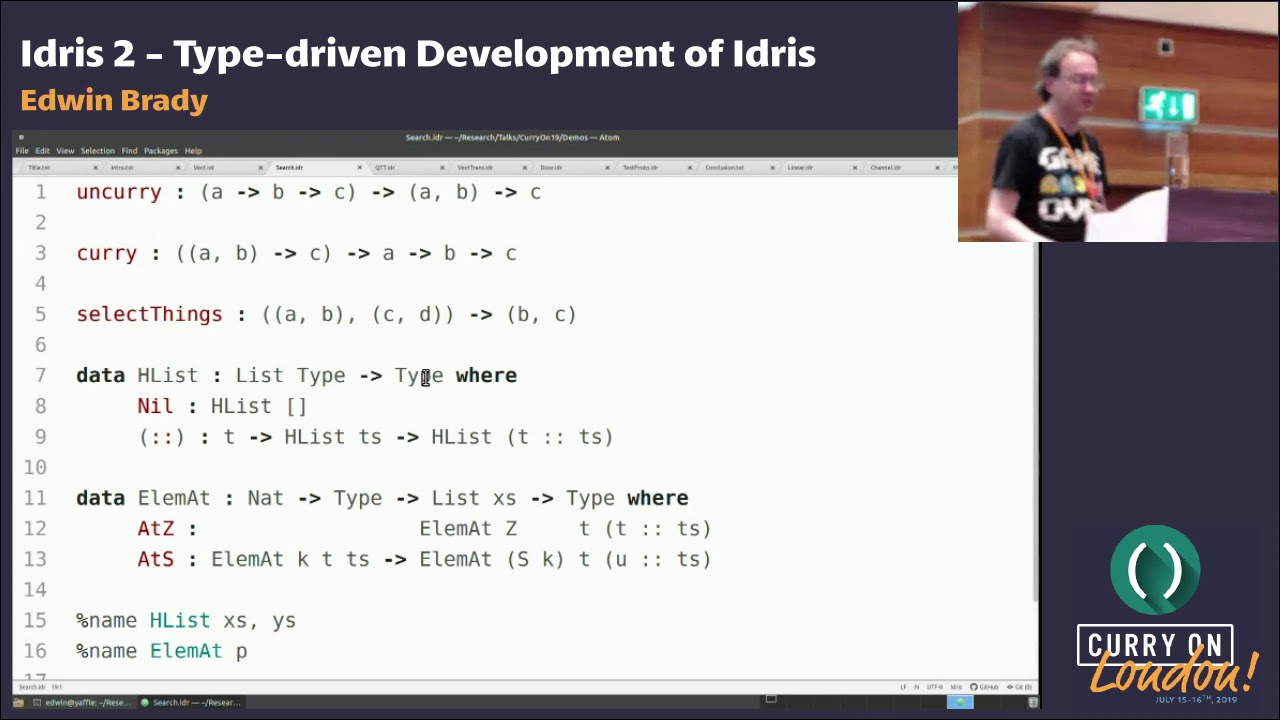
Task: Click the 19:1 cursor position indicator
Action: (x=56, y=687)
